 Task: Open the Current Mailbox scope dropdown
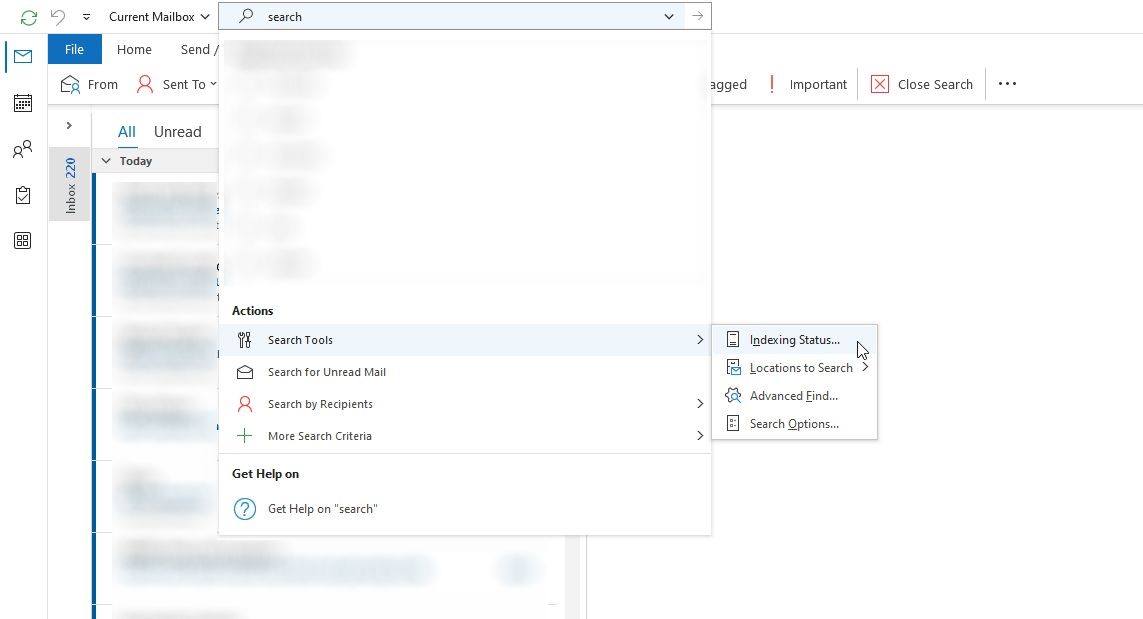[155, 16]
